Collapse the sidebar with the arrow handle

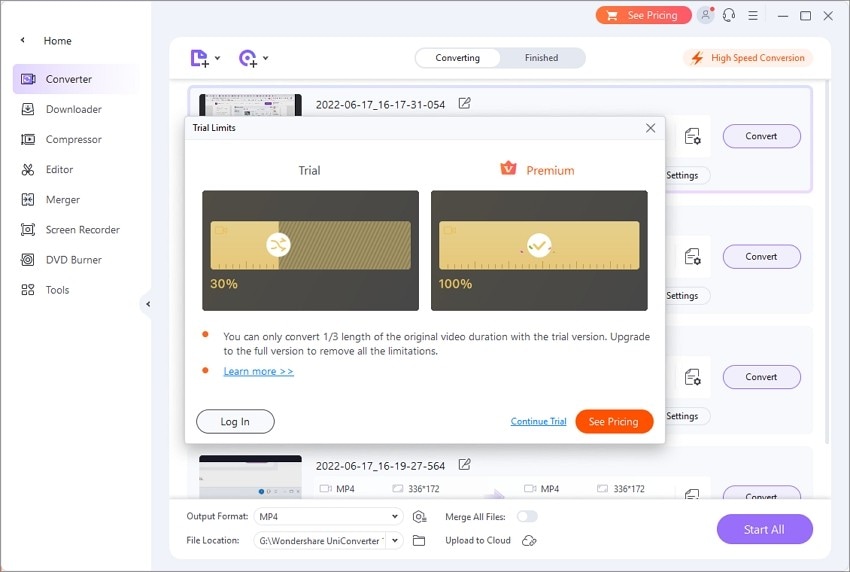[147, 304]
